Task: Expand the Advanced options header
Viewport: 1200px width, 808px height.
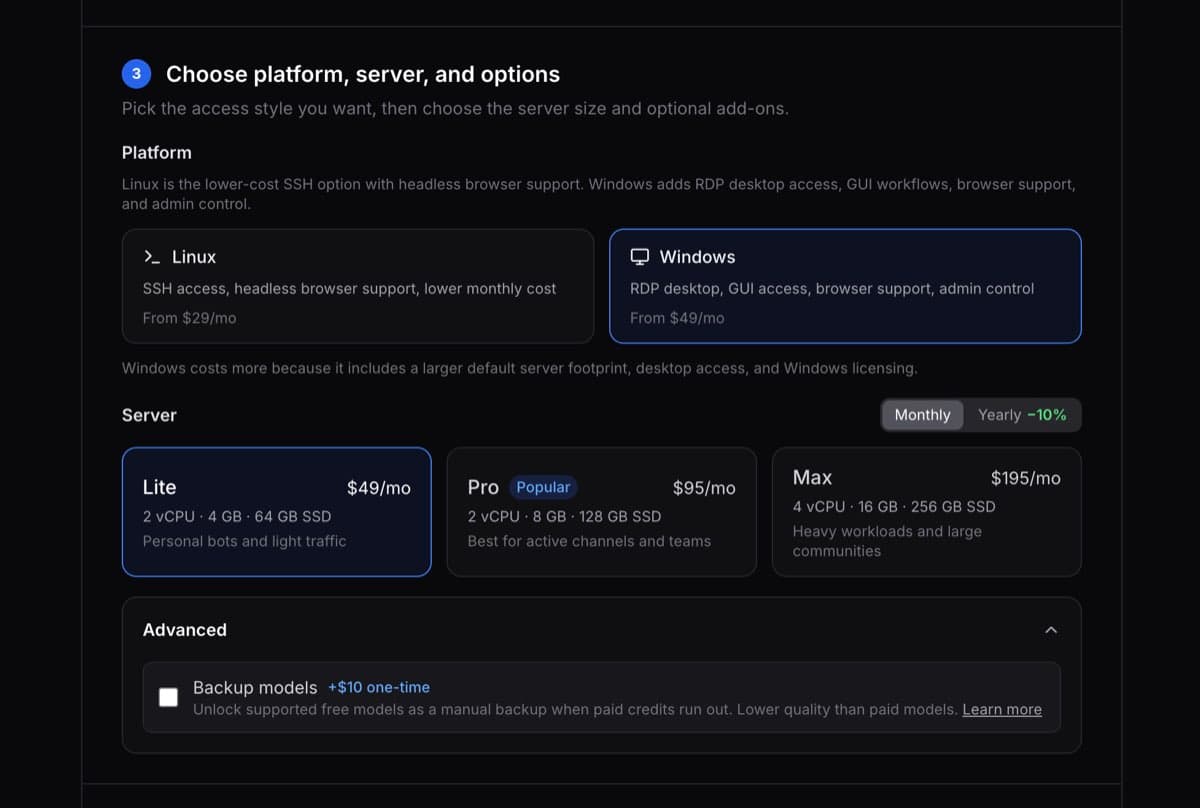Action: coord(184,630)
